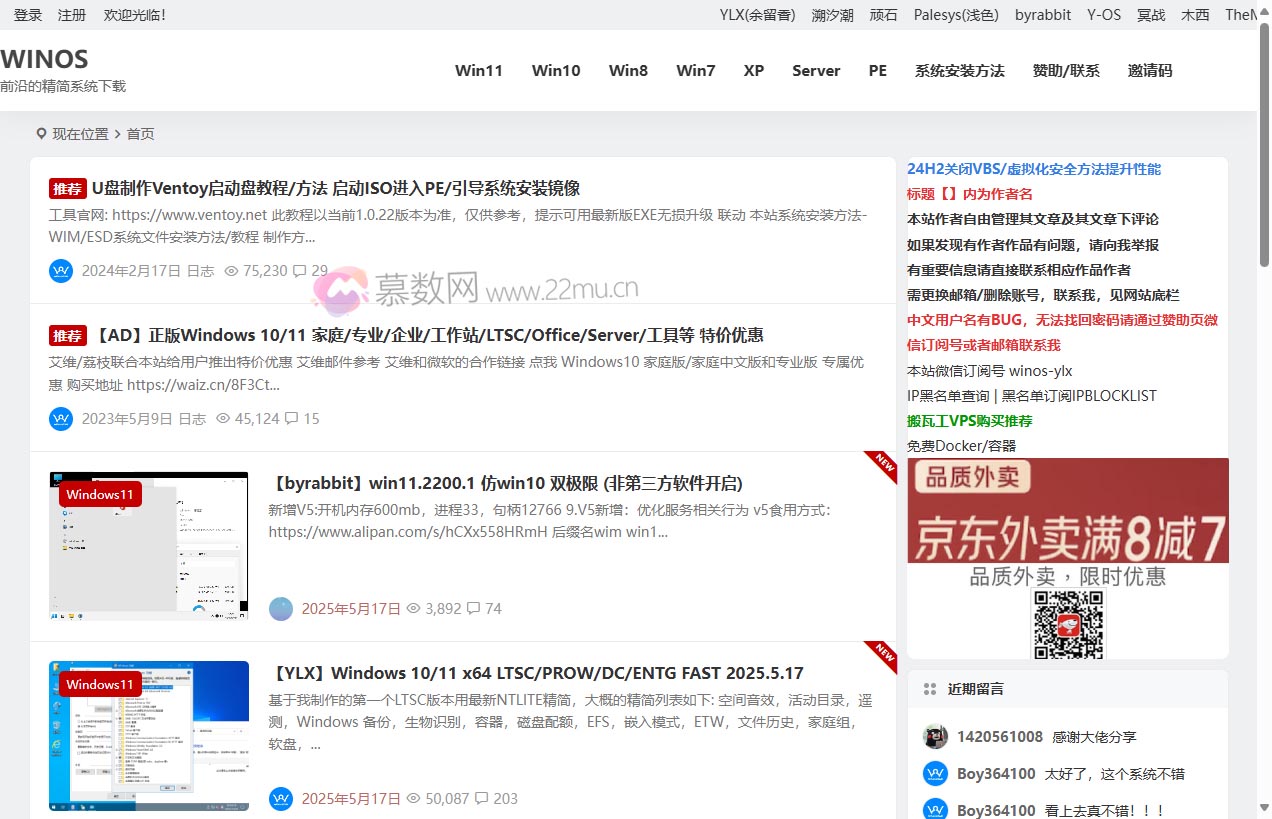
Task: Click avatar of commenter 1420561008
Action: [935, 737]
